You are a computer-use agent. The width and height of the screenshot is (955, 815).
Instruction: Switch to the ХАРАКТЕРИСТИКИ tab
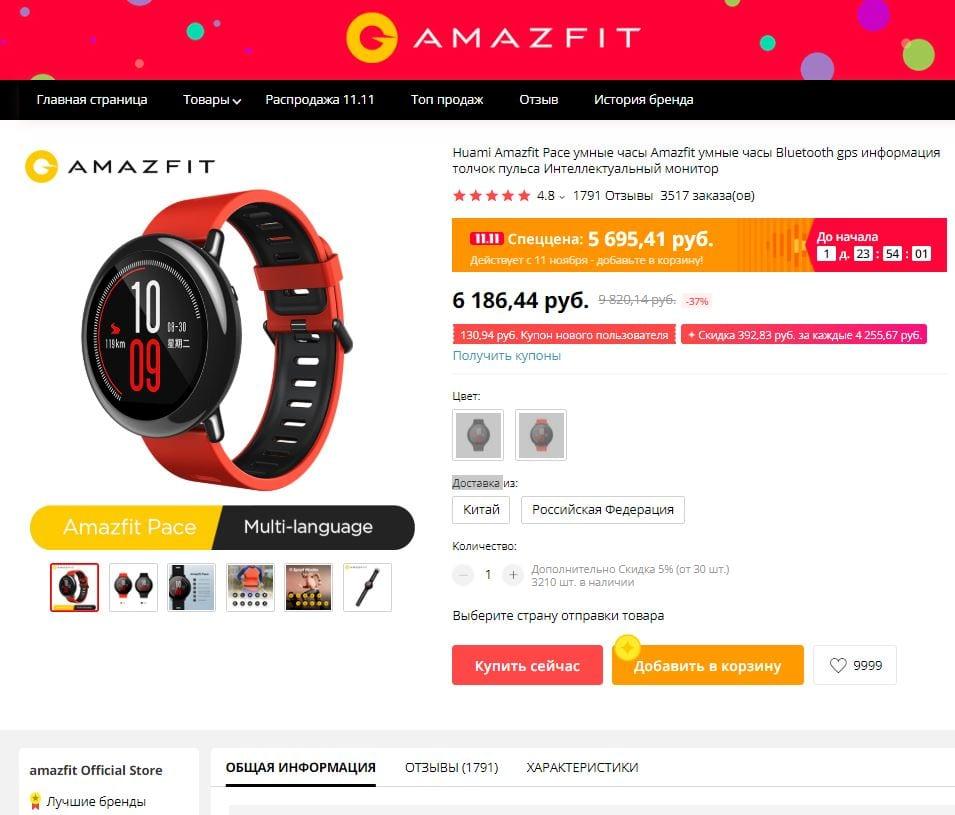[582, 767]
